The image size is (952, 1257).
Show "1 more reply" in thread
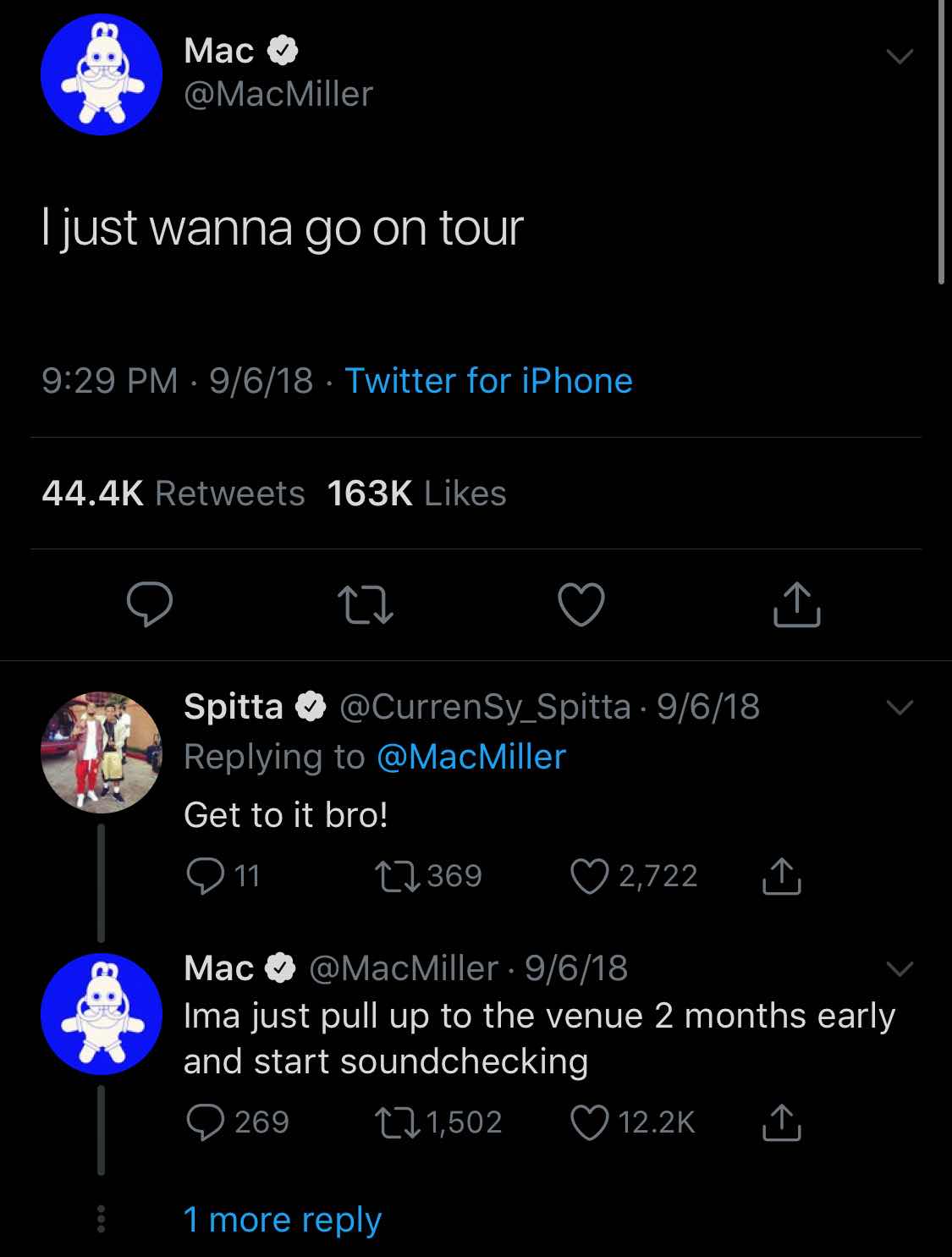coord(283,1220)
